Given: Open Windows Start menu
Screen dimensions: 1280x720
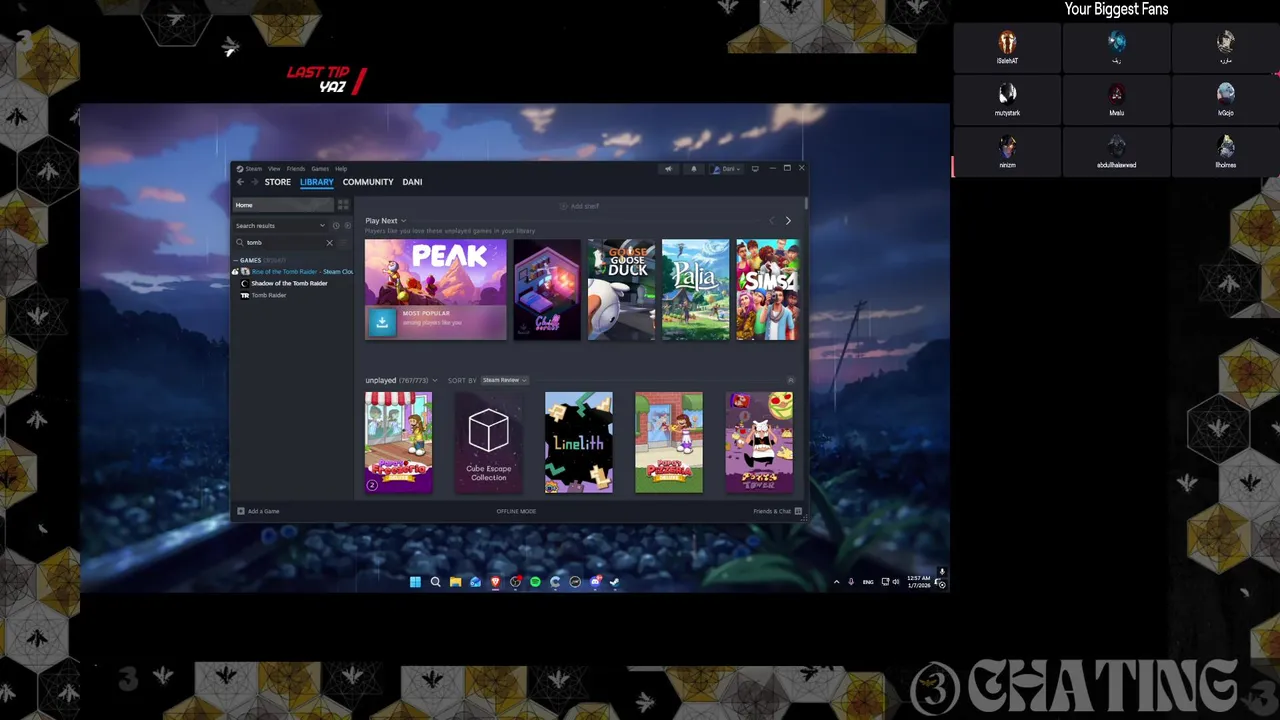Looking at the screenshot, I should pos(415,582).
